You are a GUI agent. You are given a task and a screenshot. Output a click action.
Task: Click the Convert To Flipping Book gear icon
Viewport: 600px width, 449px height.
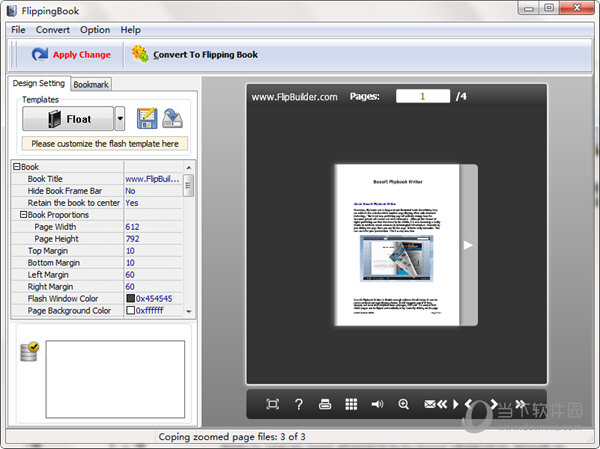pyautogui.click(x=140, y=54)
